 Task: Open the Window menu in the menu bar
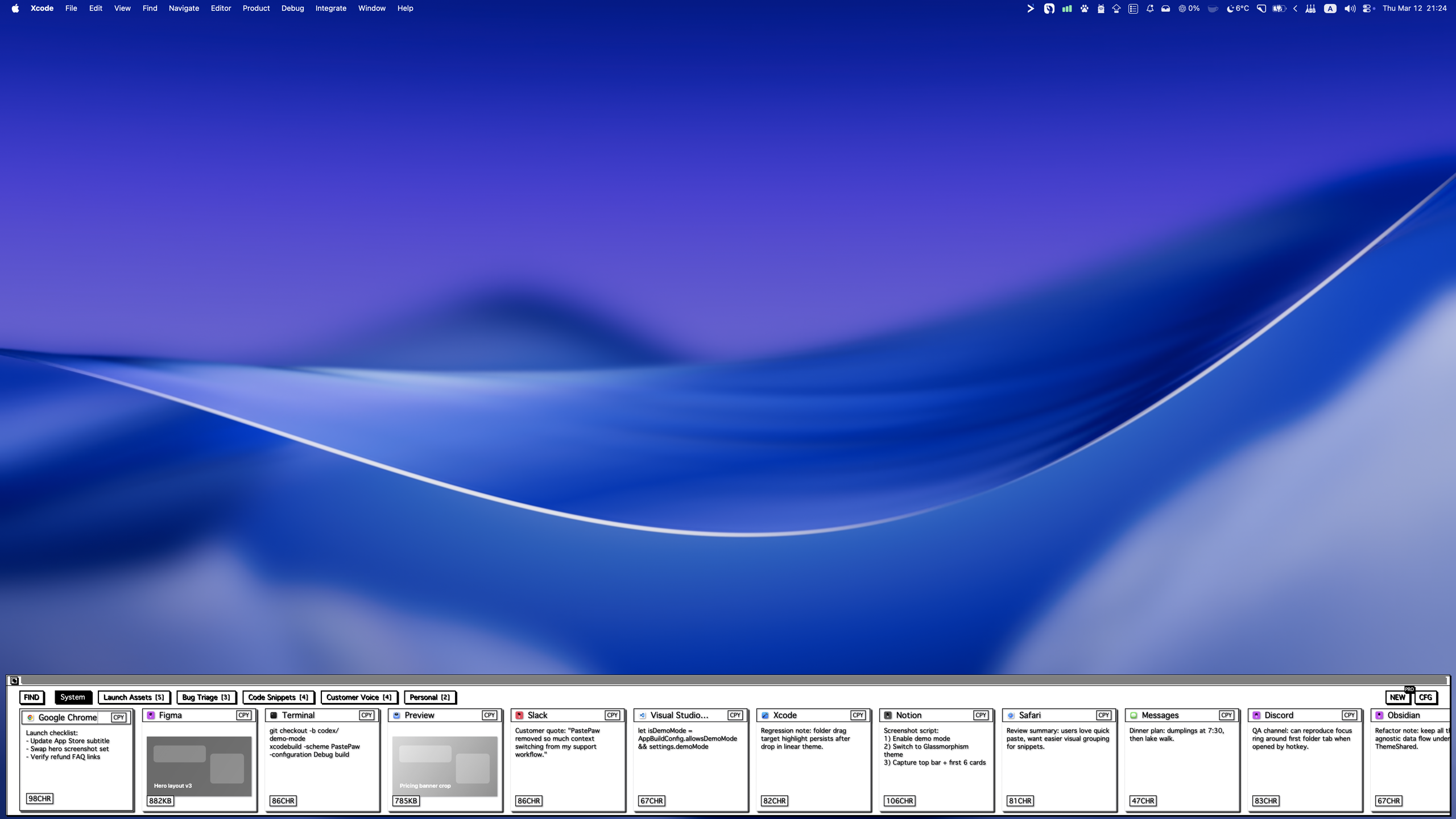[x=372, y=9]
